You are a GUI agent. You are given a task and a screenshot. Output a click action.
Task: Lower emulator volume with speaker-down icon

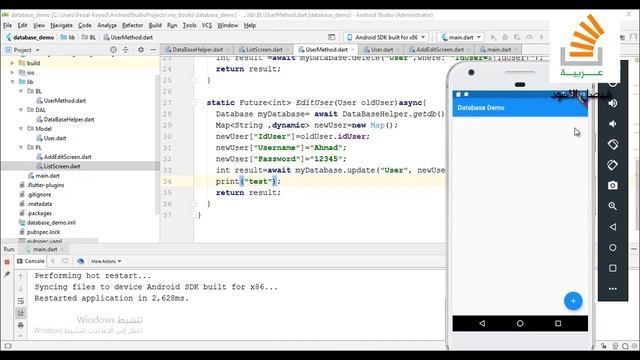613,124
